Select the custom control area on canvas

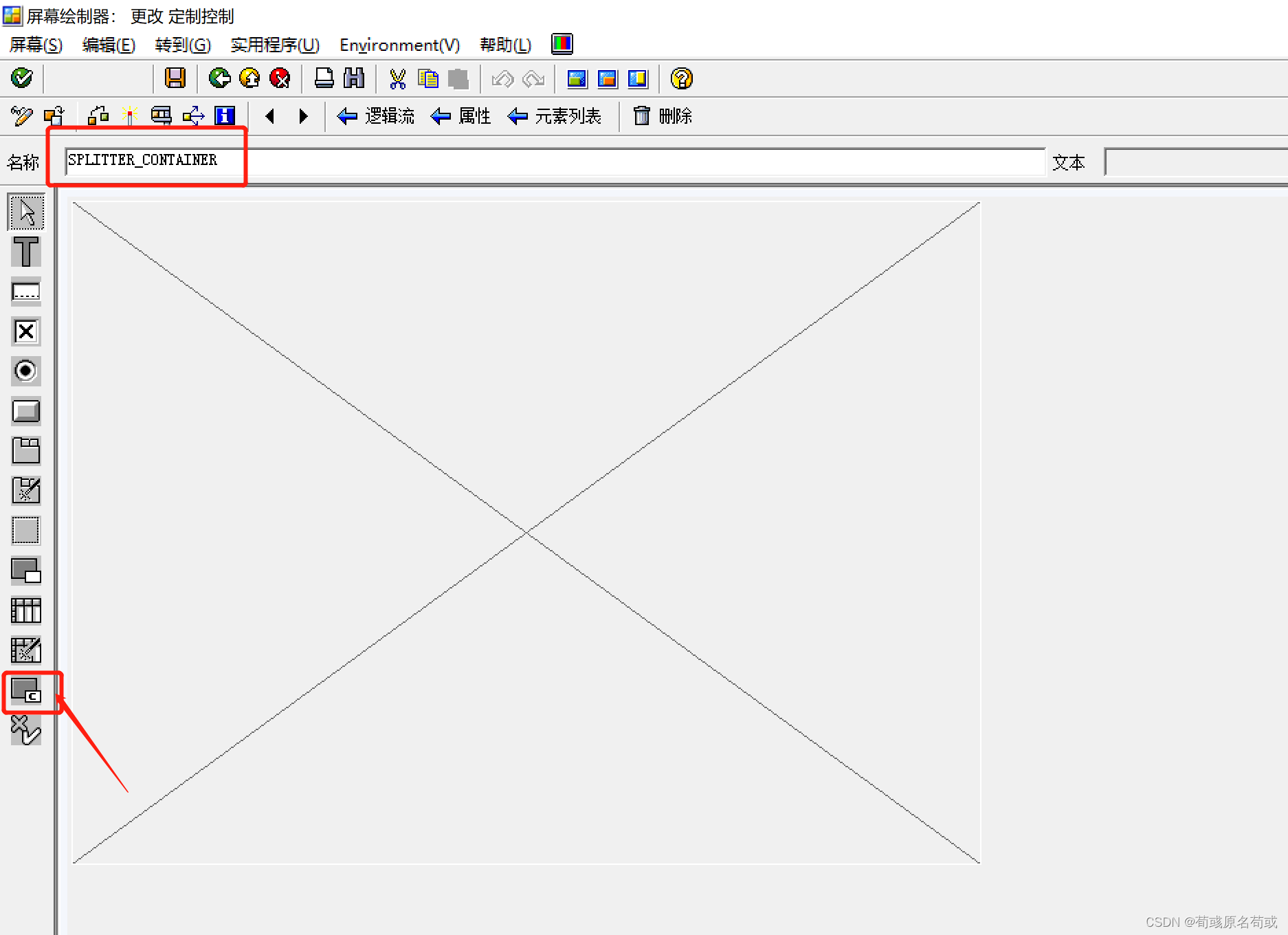[526, 533]
